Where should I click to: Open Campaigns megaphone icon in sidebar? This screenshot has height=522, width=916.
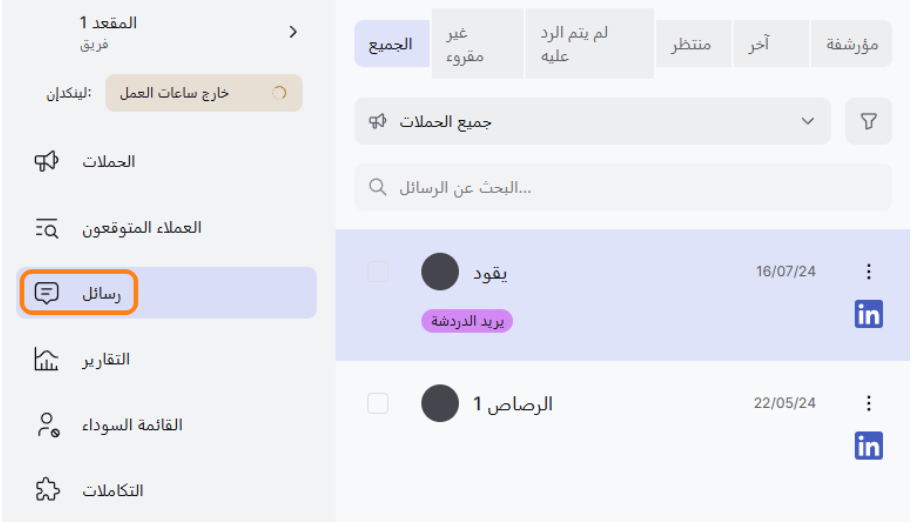[47, 161]
